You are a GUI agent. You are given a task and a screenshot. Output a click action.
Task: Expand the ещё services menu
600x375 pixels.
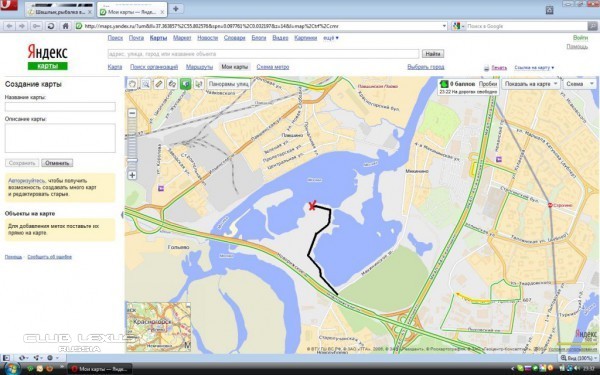click(x=331, y=38)
